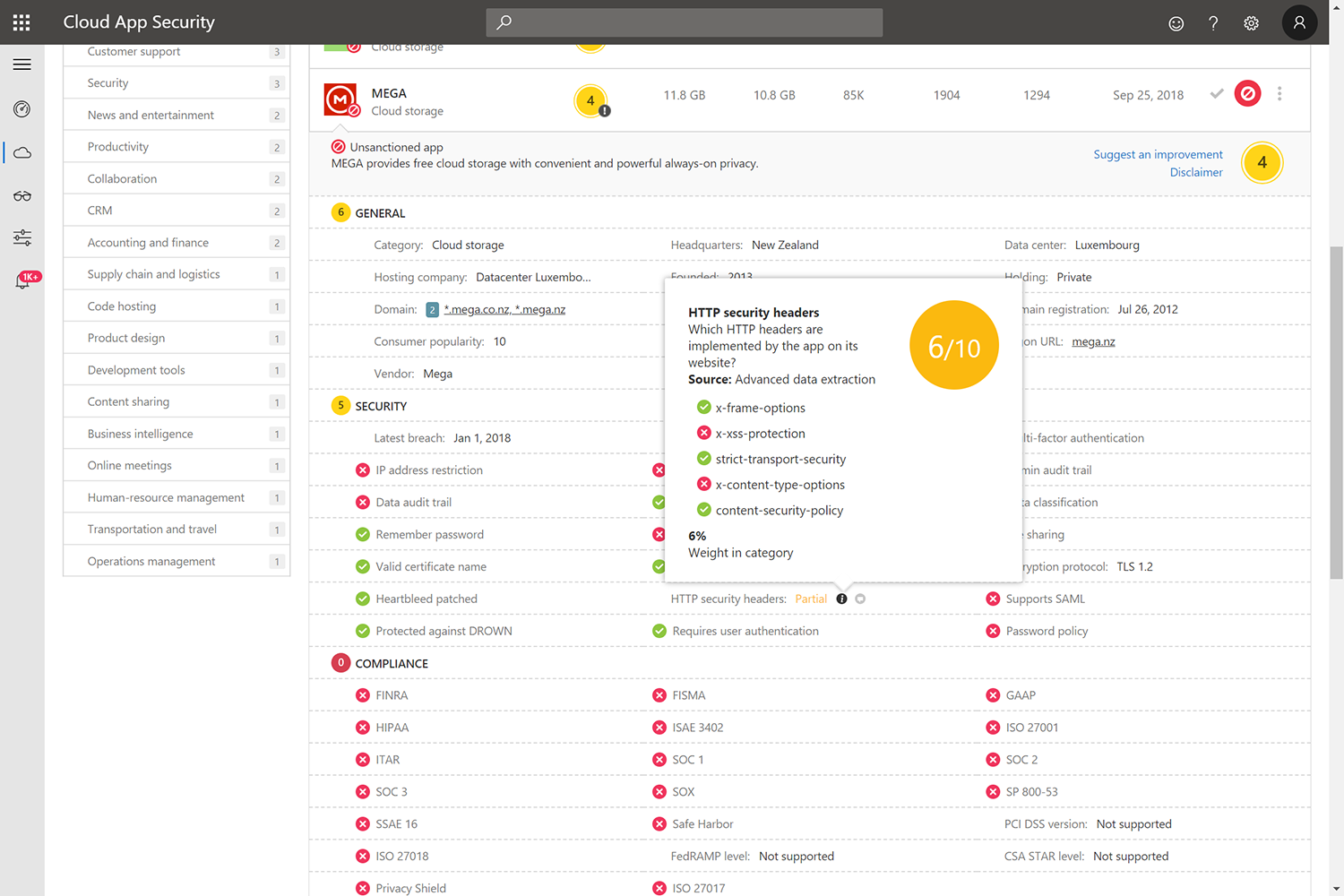
Task: Open the help question mark icon
Action: (1213, 22)
